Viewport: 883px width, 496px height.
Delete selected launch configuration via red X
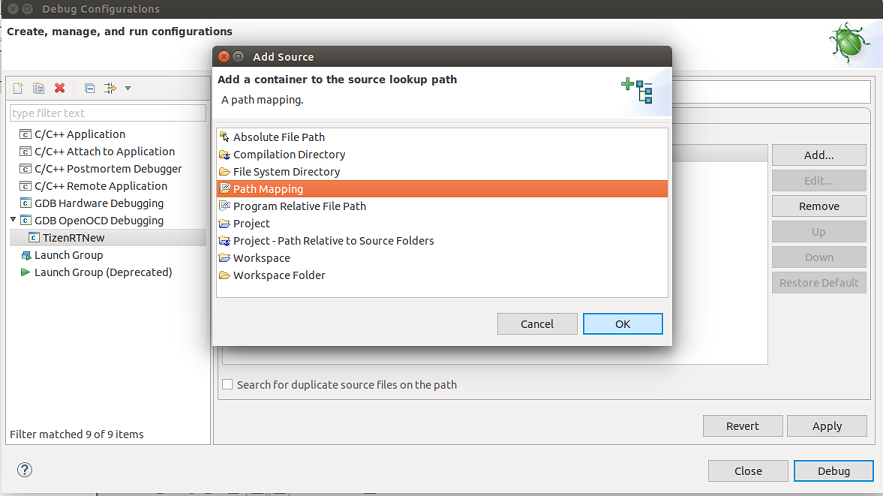coord(60,88)
